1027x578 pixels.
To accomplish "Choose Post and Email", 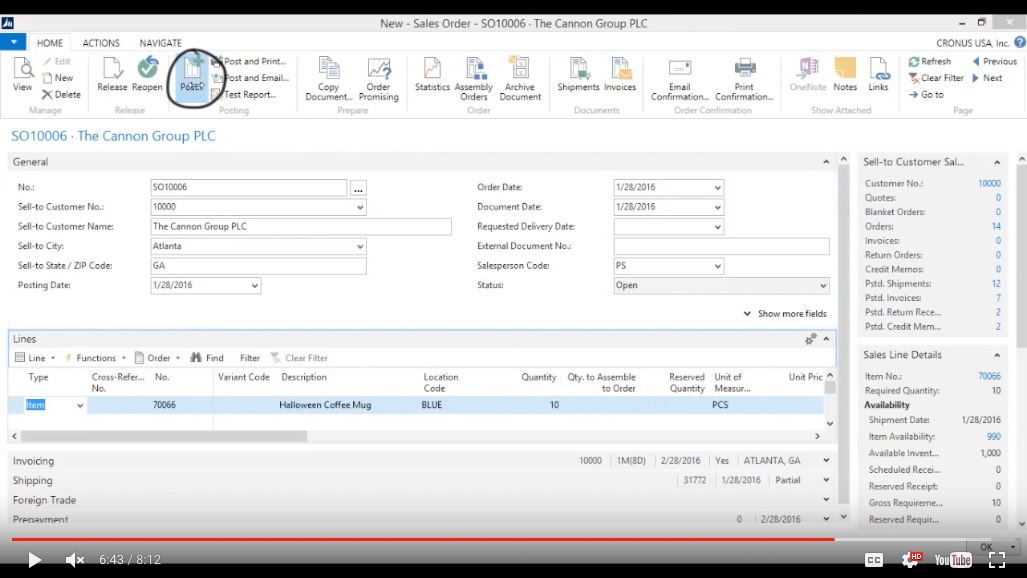I will tap(250, 77).
